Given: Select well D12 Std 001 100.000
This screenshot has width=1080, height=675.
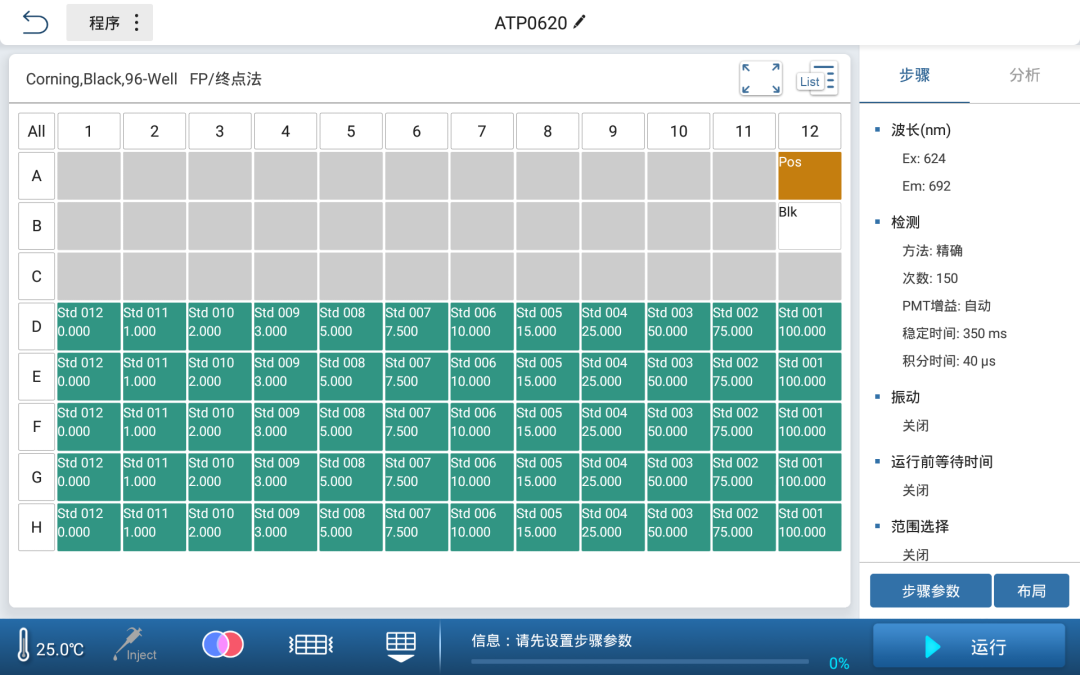Looking at the screenshot, I should pyautogui.click(x=809, y=326).
